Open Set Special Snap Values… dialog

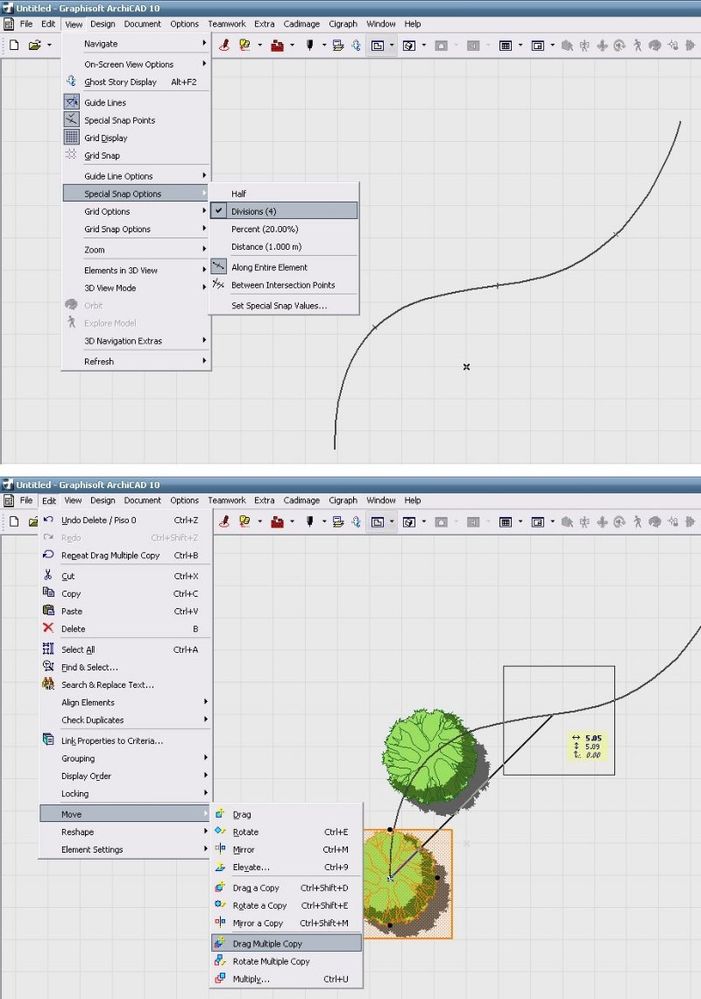point(284,306)
